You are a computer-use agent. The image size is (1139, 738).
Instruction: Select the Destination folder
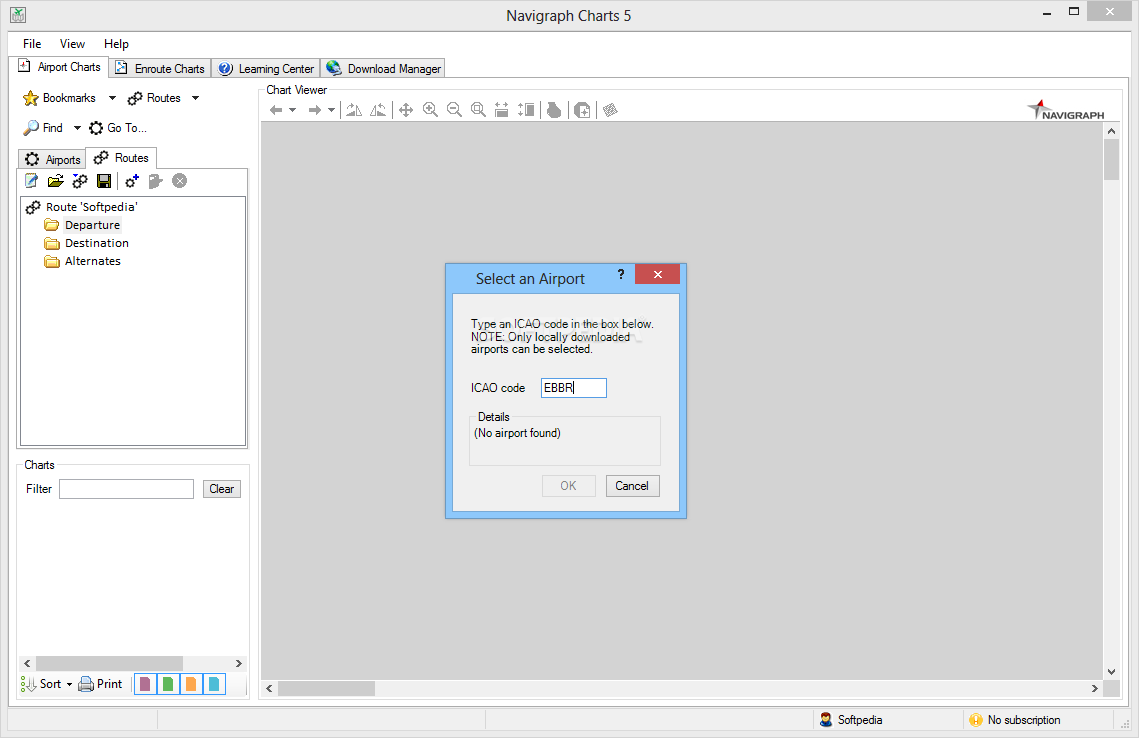click(x=86, y=243)
